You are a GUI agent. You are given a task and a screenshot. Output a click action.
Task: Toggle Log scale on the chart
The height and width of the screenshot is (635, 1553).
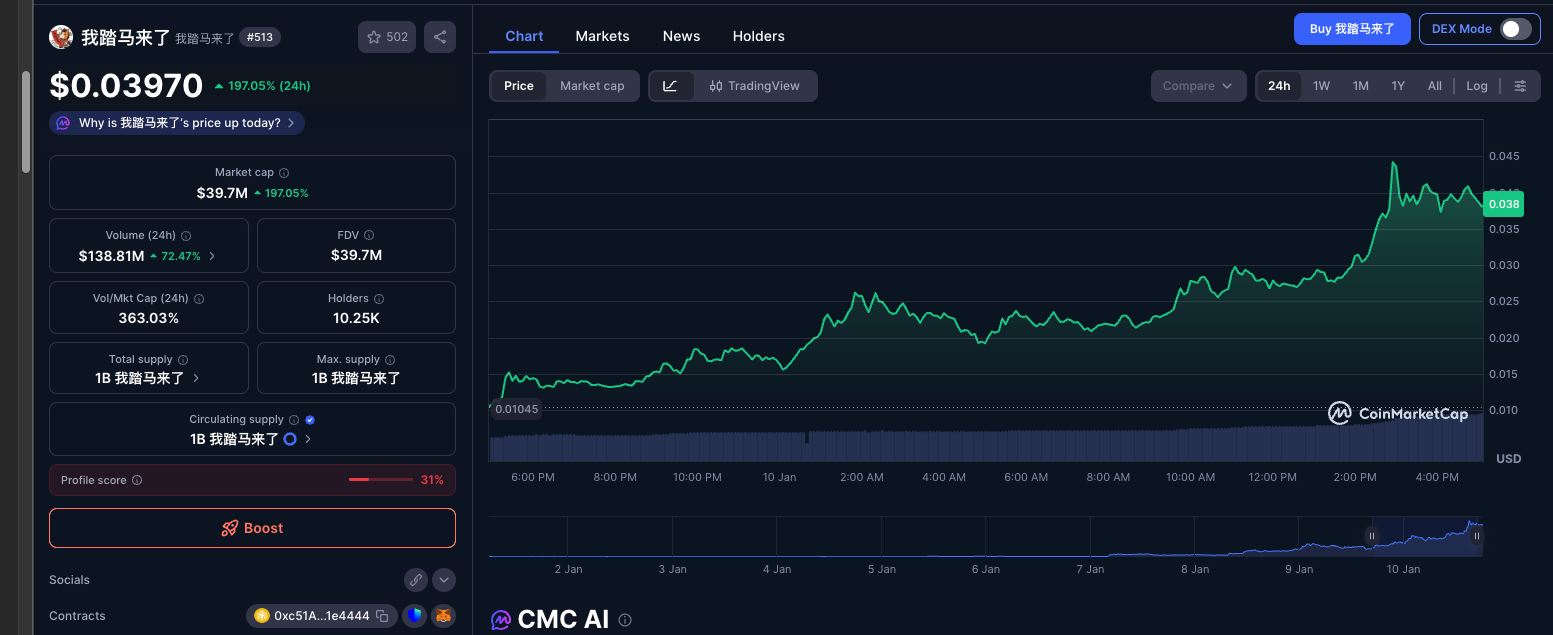pyautogui.click(x=1477, y=86)
